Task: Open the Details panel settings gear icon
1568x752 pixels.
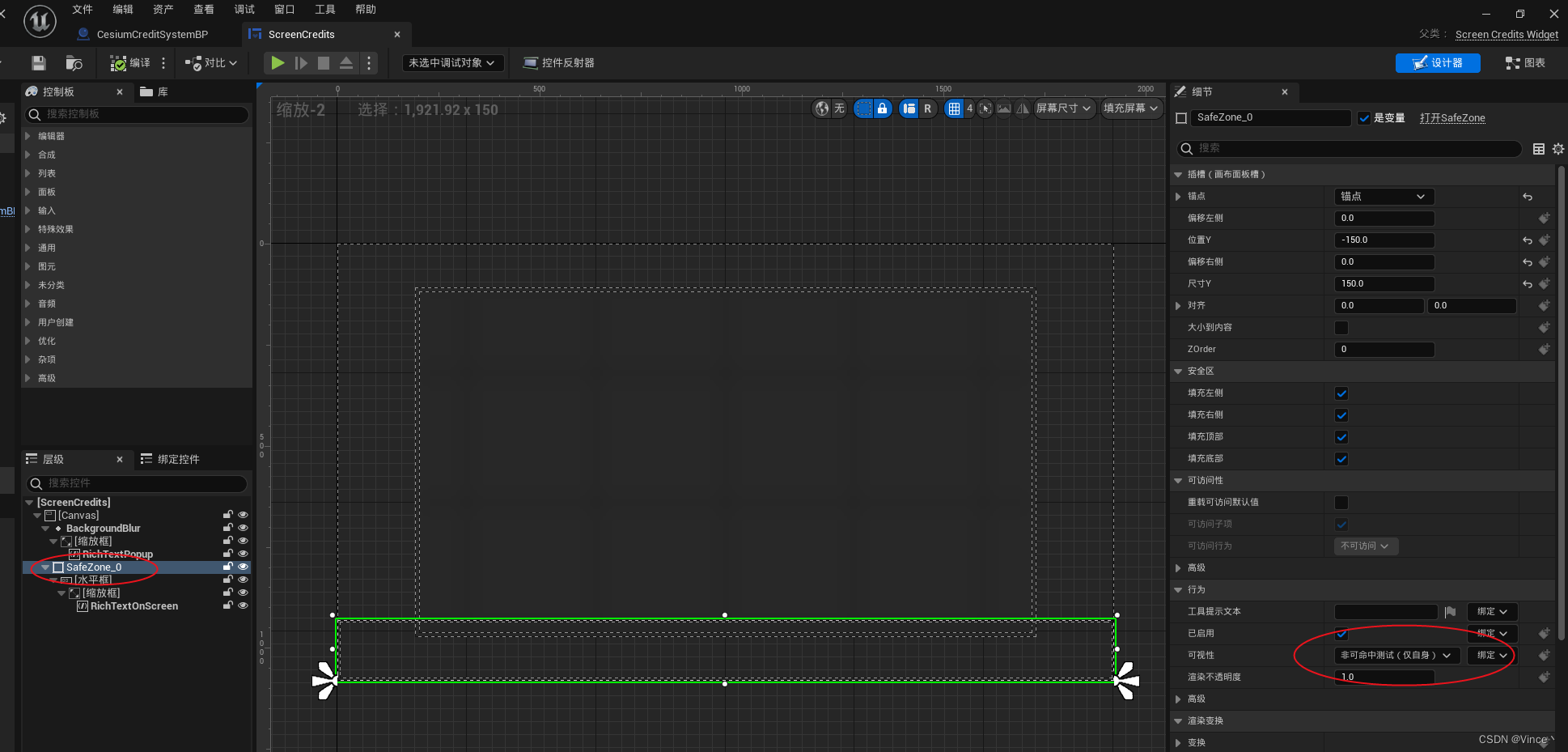Action: pyautogui.click(x=1558, y=149)
